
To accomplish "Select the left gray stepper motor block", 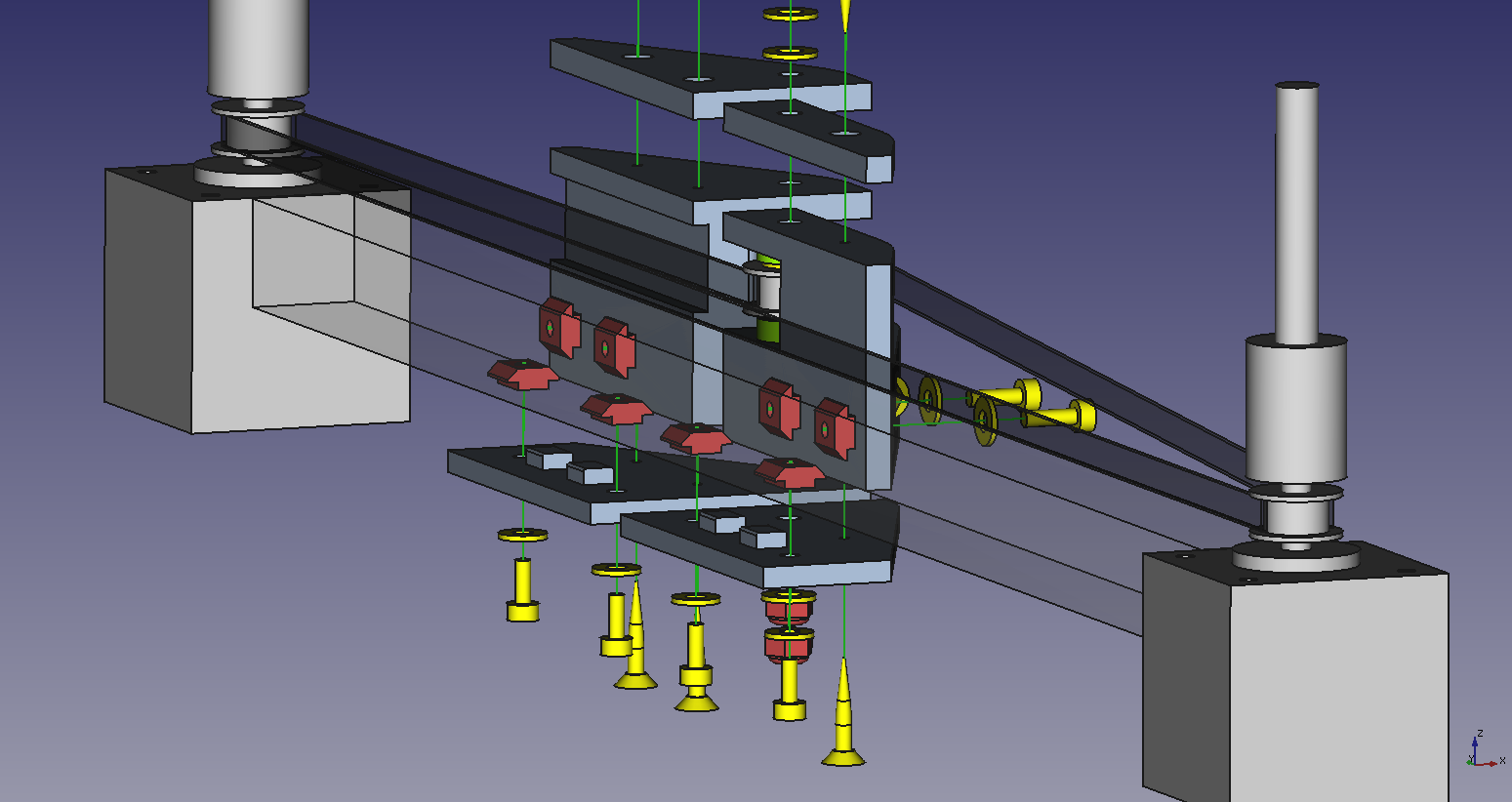I will (257, 299).
